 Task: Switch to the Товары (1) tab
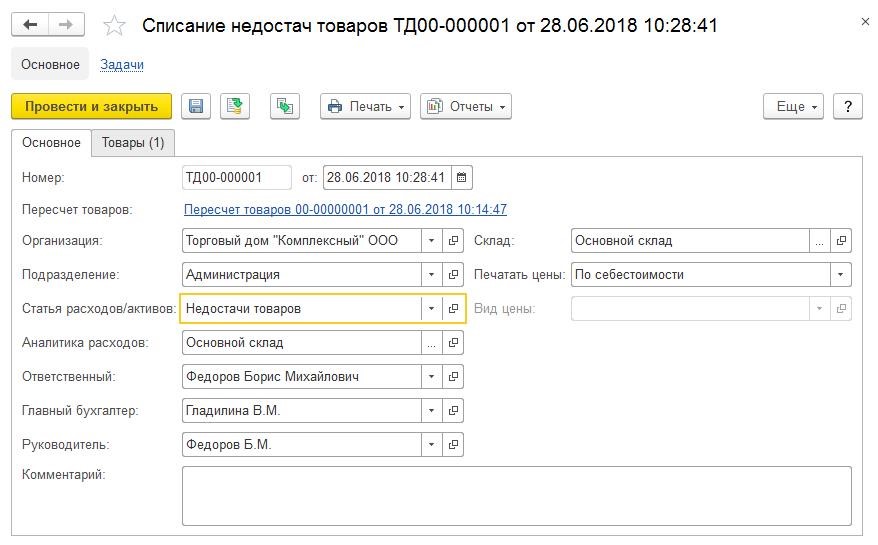click(x=133, y=143)
